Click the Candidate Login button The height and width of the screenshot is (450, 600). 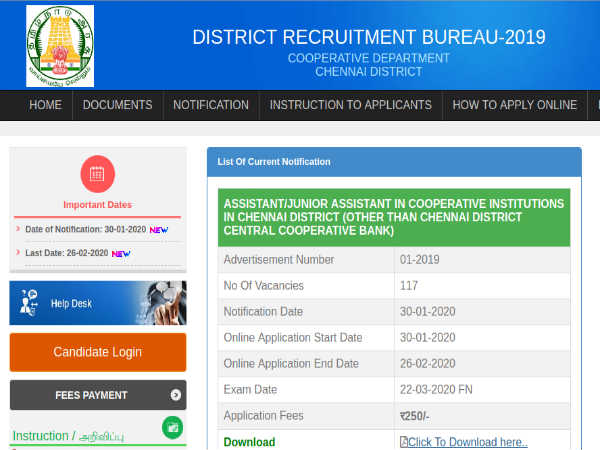(98, 352)
